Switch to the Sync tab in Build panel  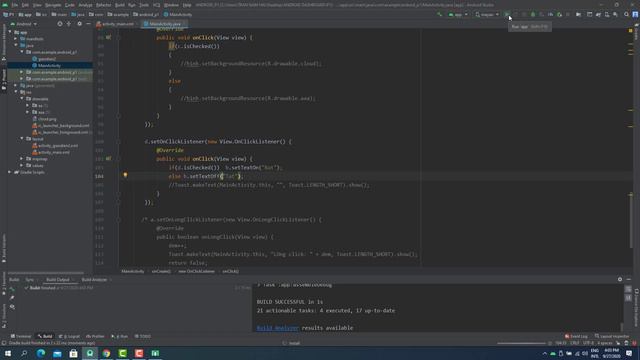(29, 280)
